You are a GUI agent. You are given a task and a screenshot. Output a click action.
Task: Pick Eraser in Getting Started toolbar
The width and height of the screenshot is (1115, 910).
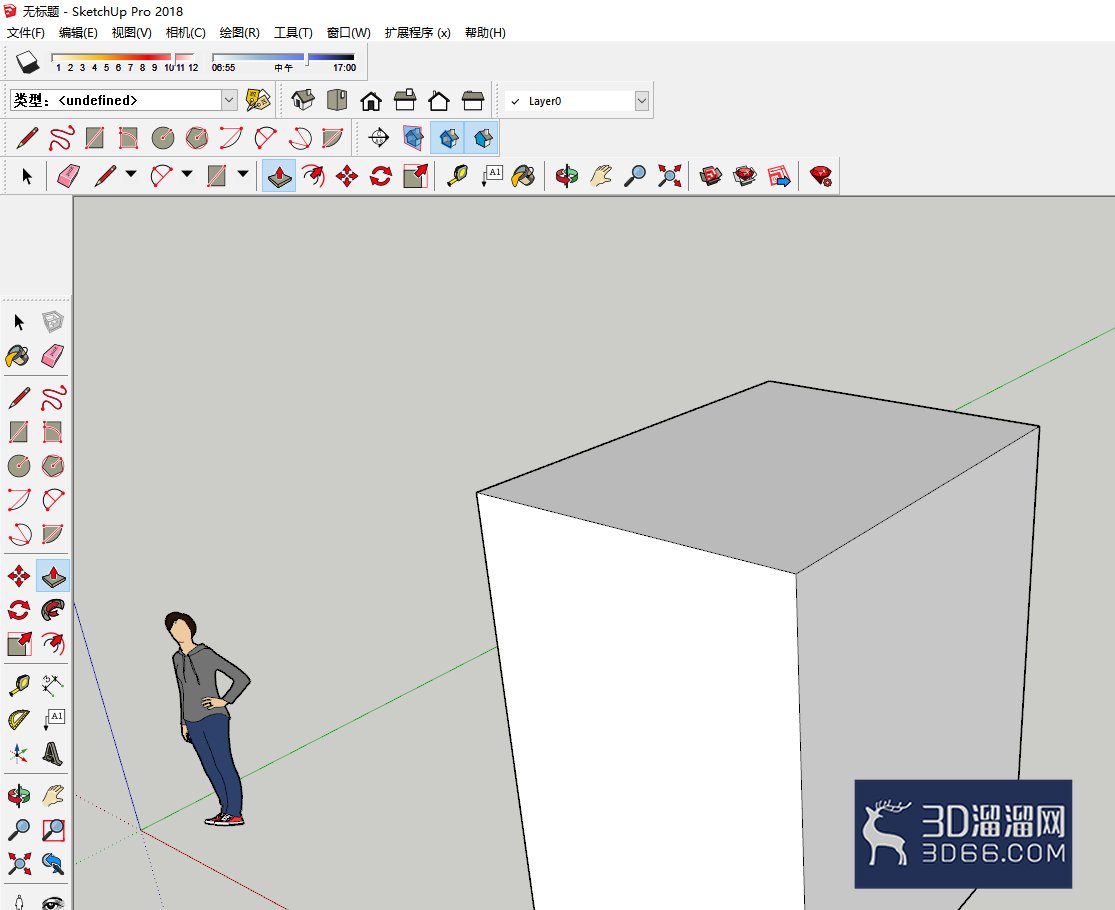[x=68, y=176]
